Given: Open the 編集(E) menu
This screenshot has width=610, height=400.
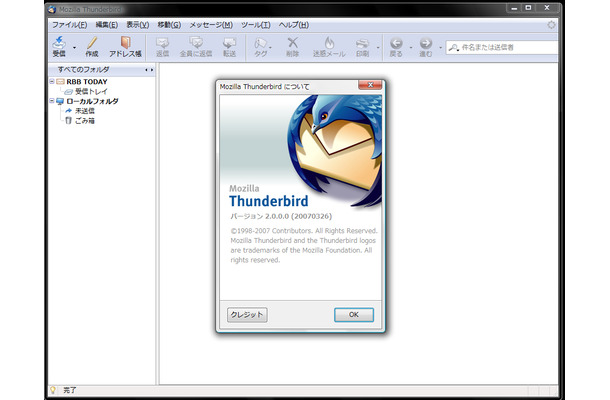Looking at the screenshot, I should coord(107,25).
